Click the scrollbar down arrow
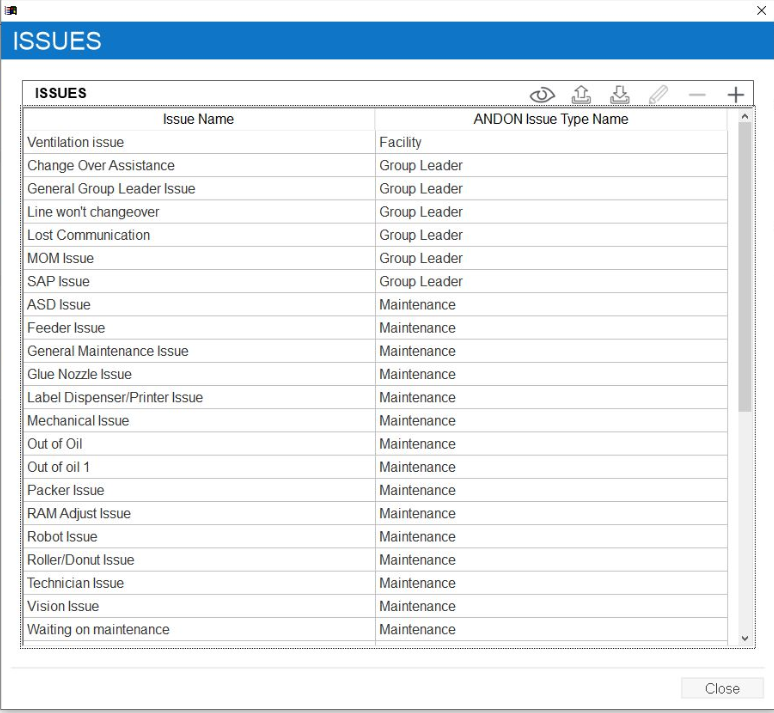The height and width of the screenshot is (713, 774). point(744,637)
